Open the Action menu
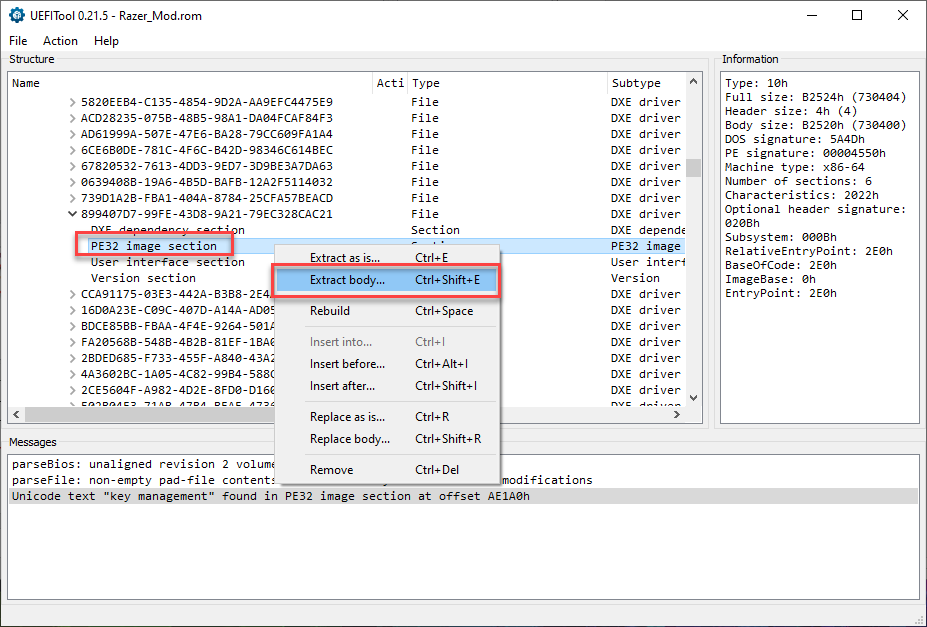Screen dimensions: 927x627 60,41
